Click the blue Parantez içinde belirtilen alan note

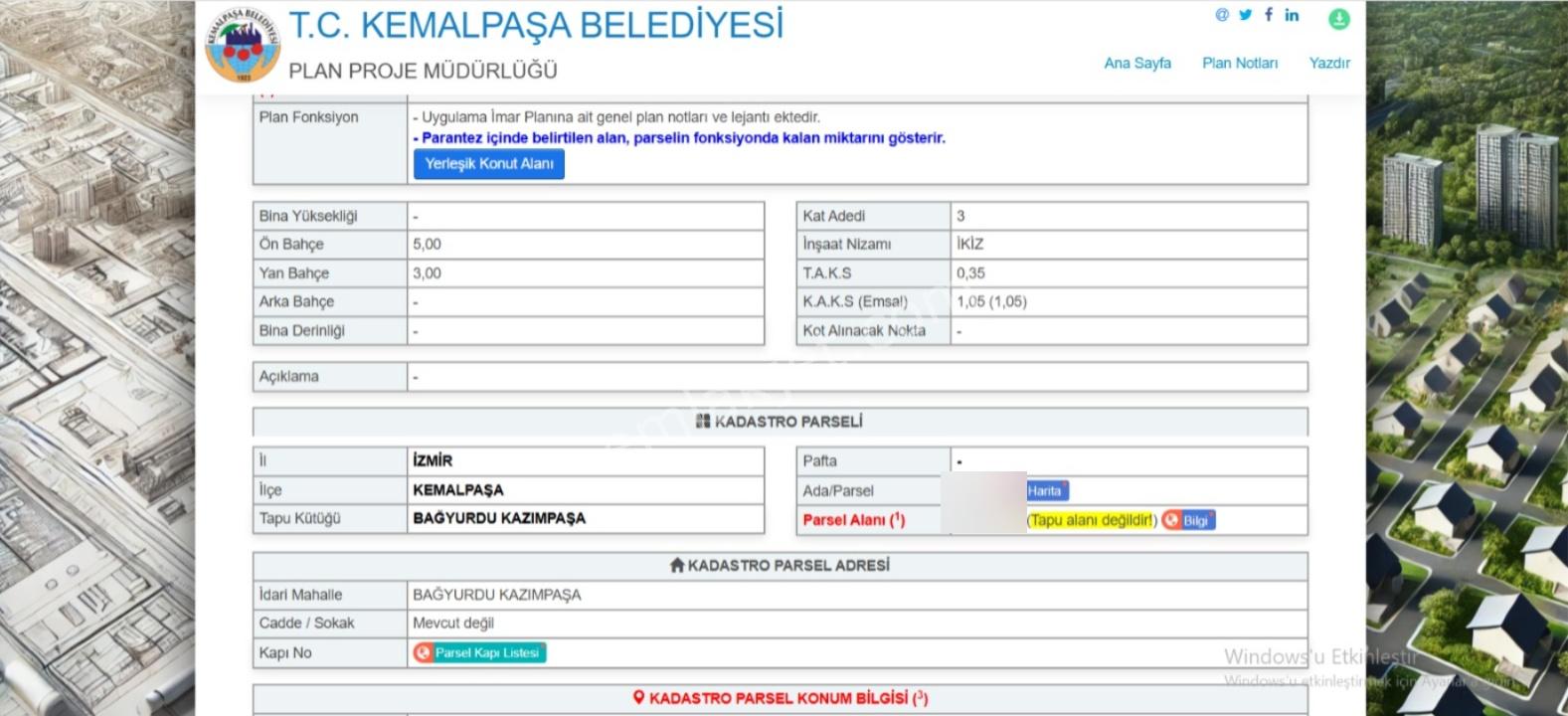(679, 138)
